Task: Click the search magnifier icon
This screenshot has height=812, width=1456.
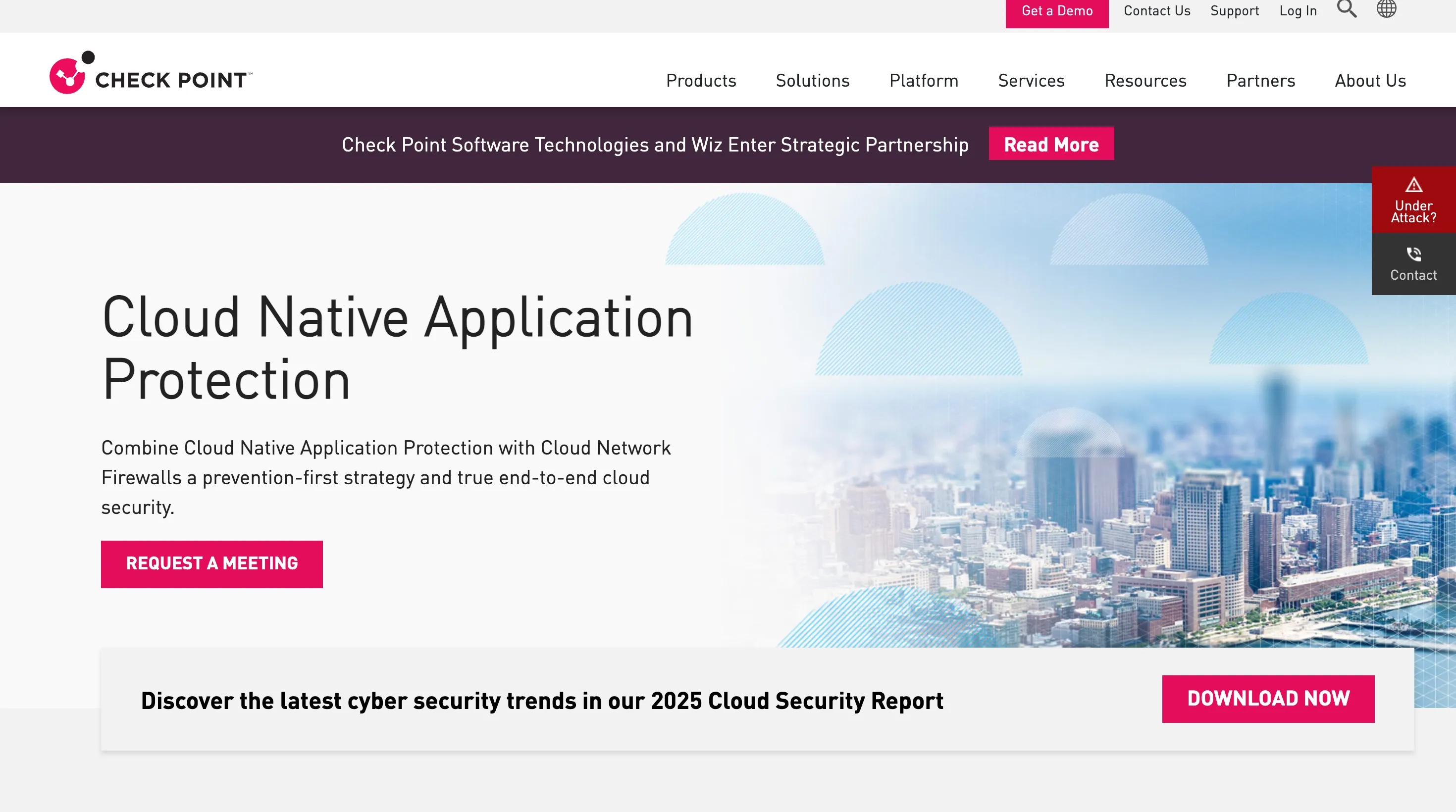Action: tap(1347, 9)
